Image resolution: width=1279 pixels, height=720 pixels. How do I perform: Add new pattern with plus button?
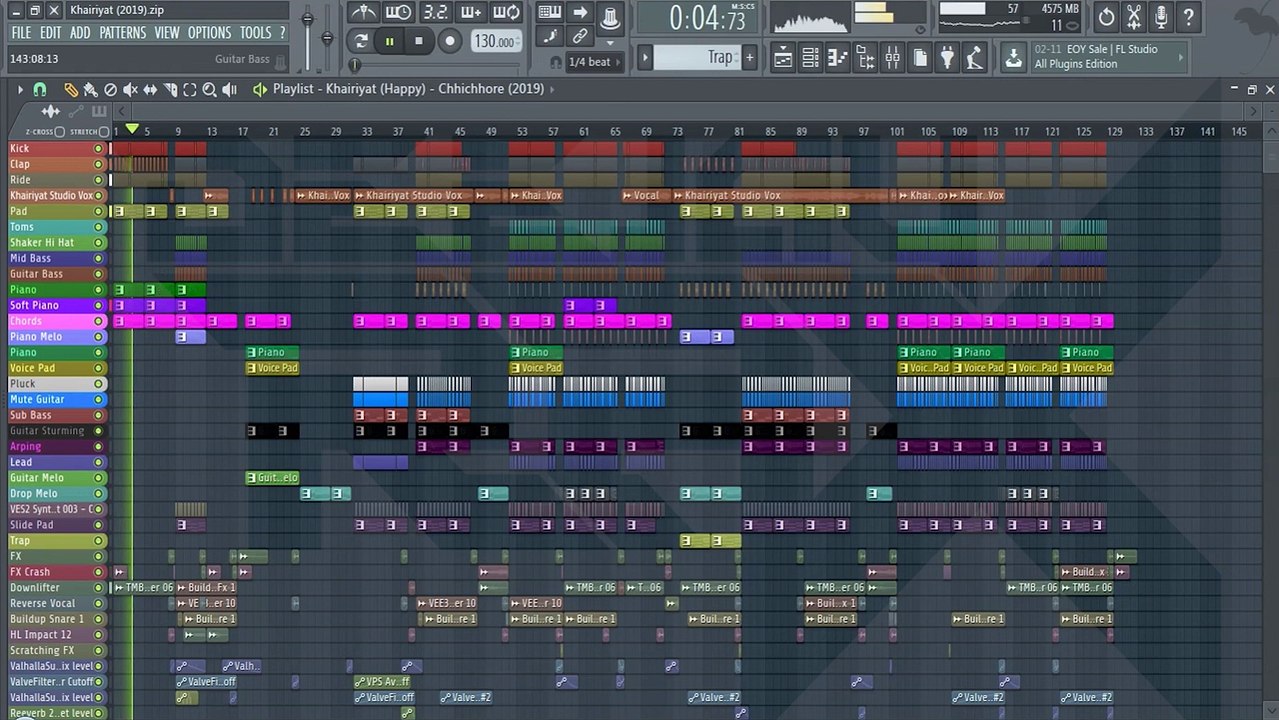[x=749, y=58]
